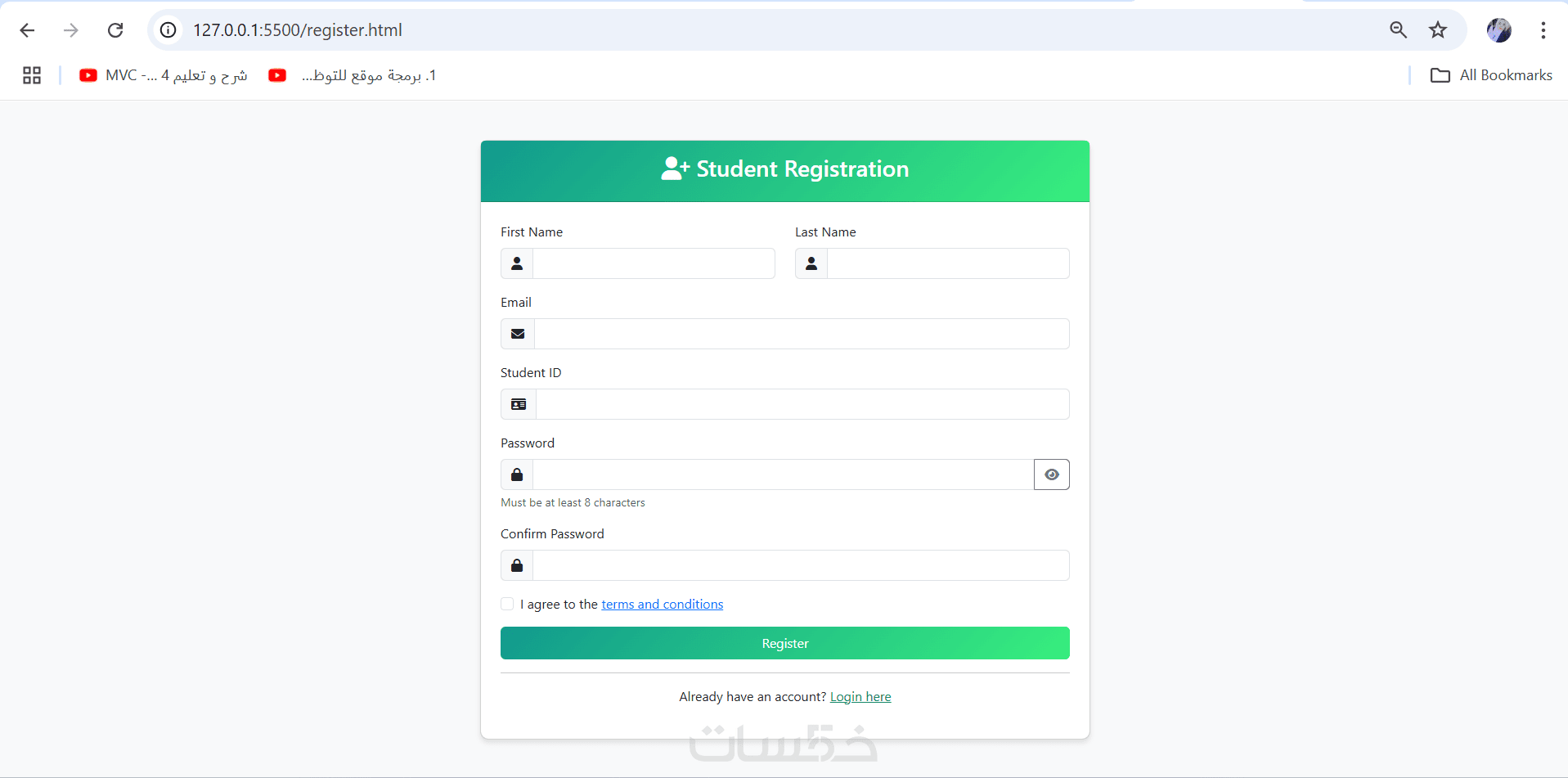Open the browser profile avatar

1498,30
